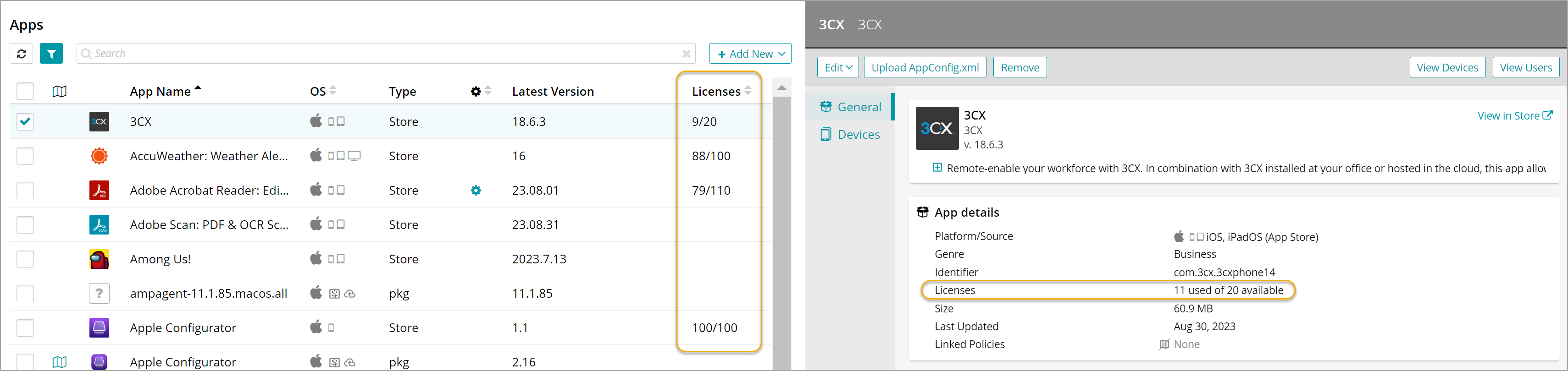Switch to the Devices tab
1568x371 pixels.
pyautogui.click(x=858, y=134)
